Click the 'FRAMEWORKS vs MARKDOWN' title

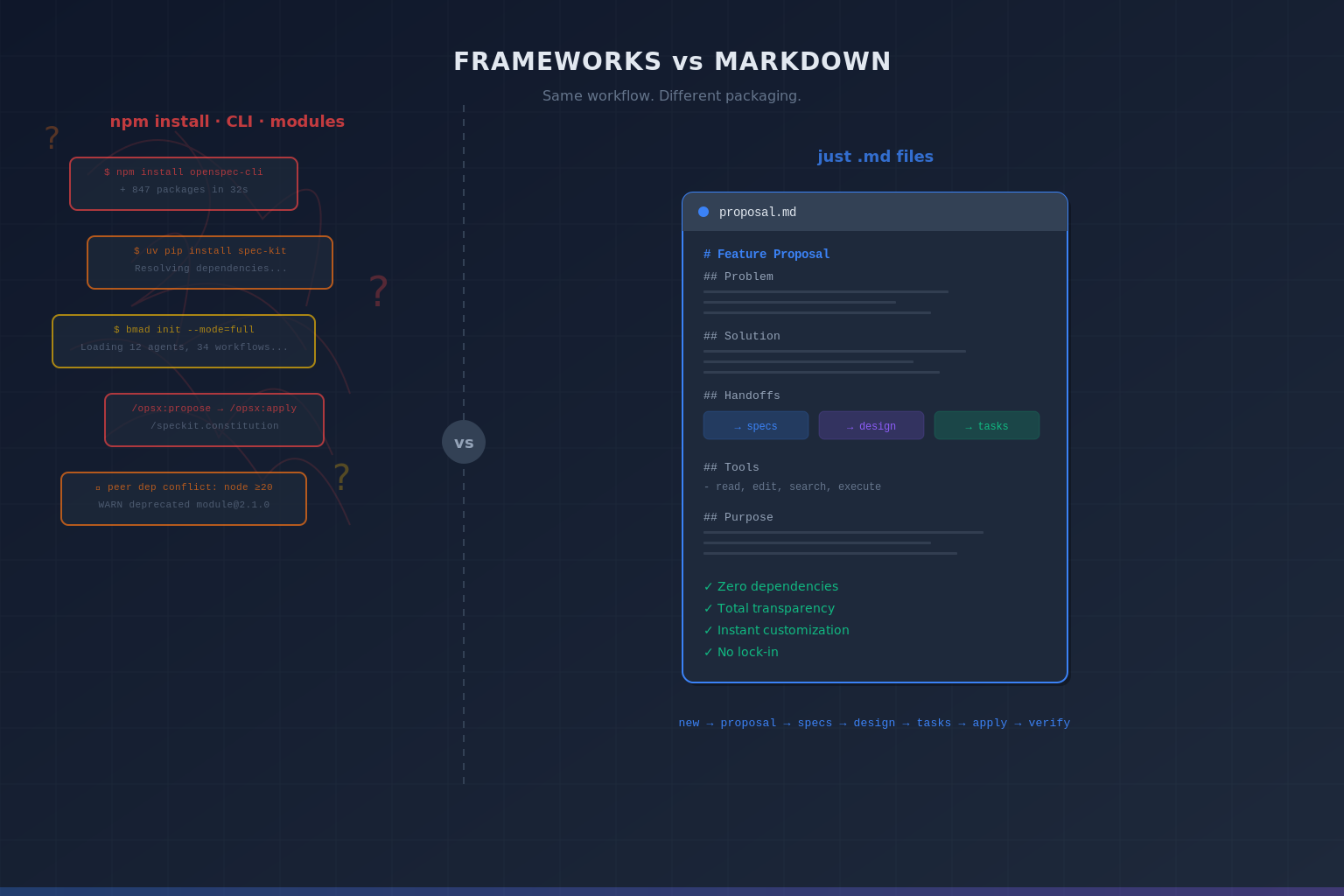click(672, 61)
